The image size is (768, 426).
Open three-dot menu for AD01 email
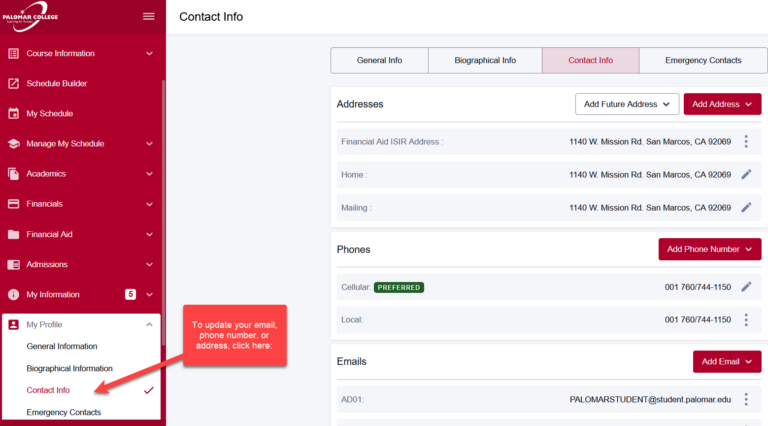point(746,399)
